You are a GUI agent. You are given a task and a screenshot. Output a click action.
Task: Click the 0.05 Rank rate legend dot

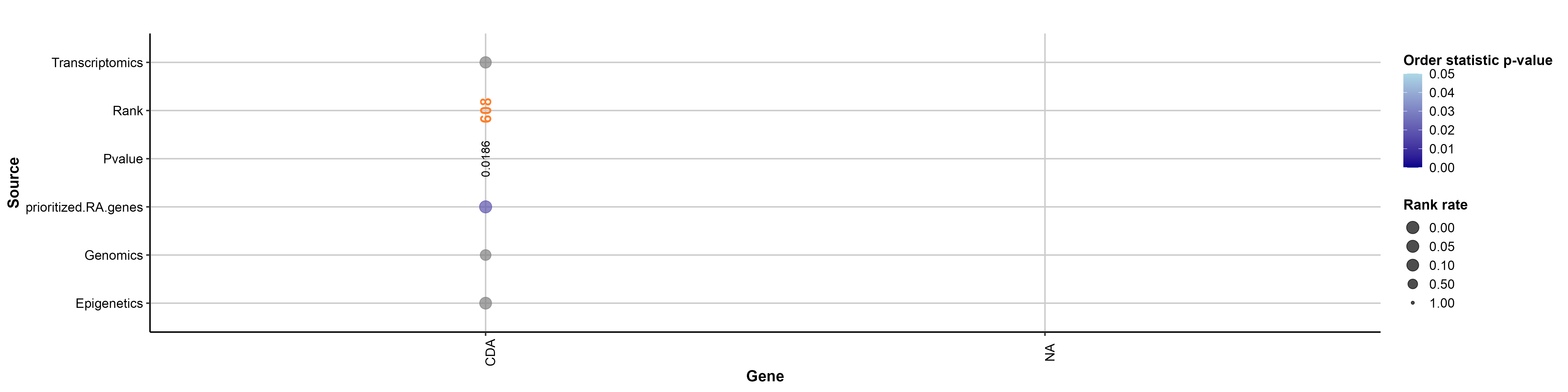[1413, 246]
